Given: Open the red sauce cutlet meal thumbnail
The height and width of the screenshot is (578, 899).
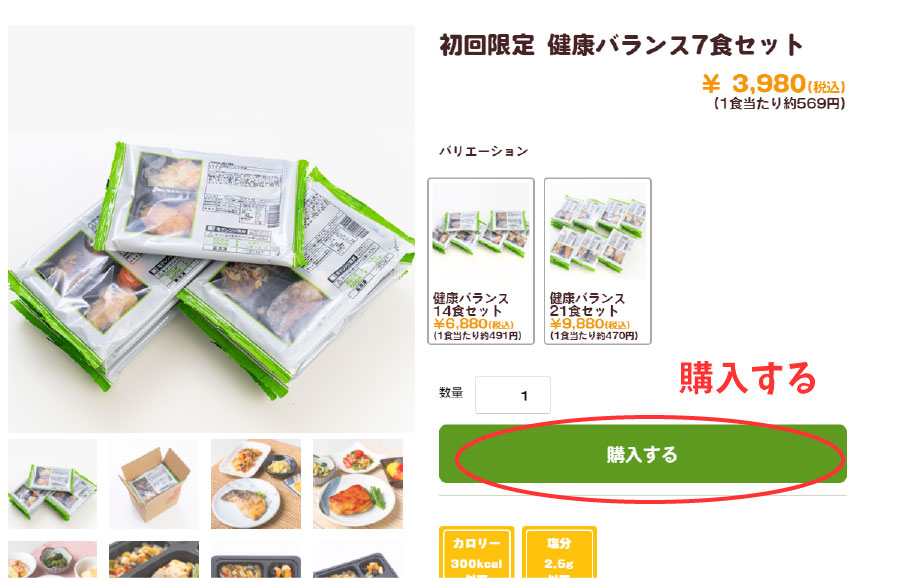Looking at the screenshot, I should coord(358,483).
